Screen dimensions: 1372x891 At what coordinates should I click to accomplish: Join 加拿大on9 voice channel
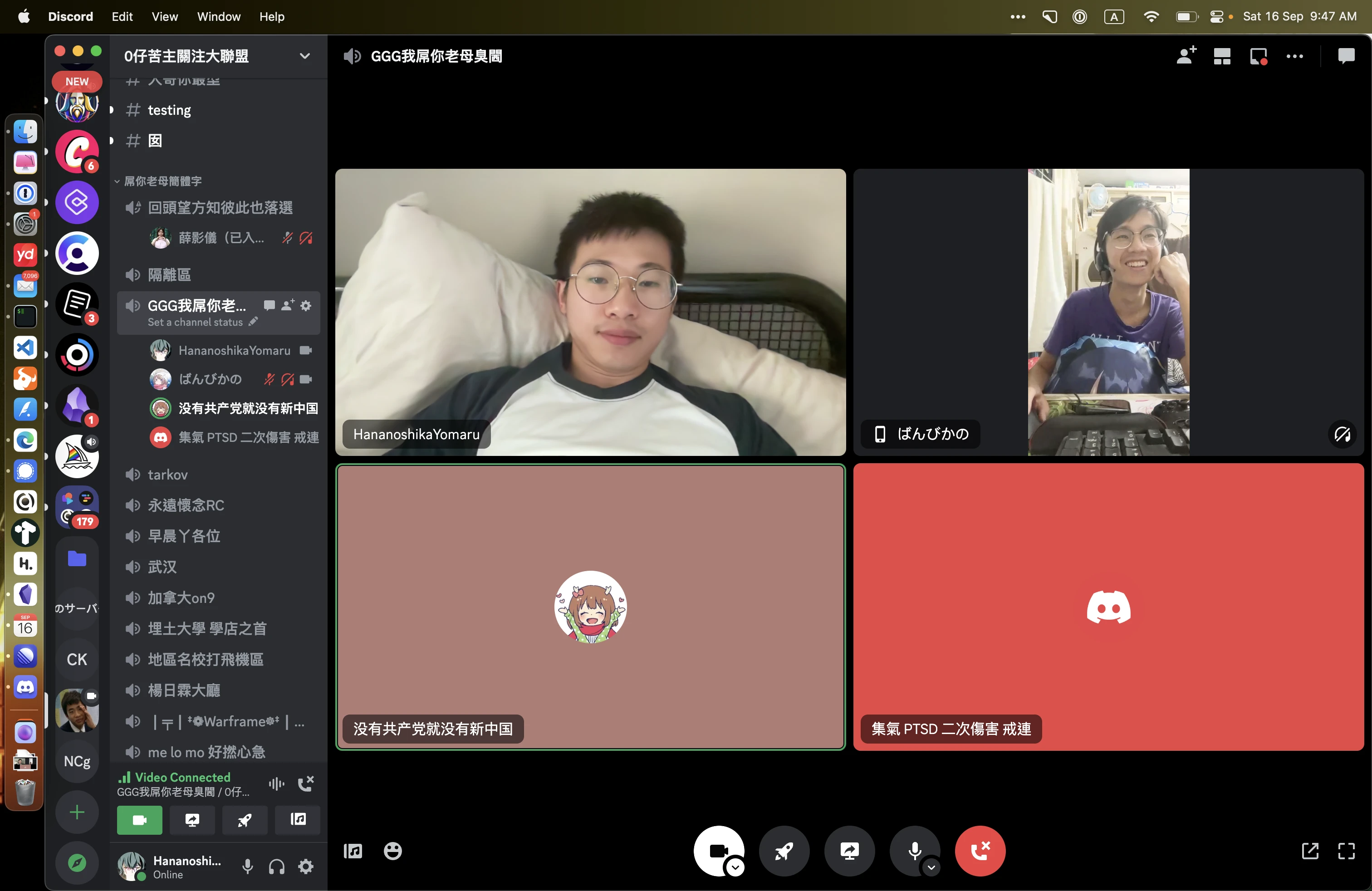[x=219, y=597]
